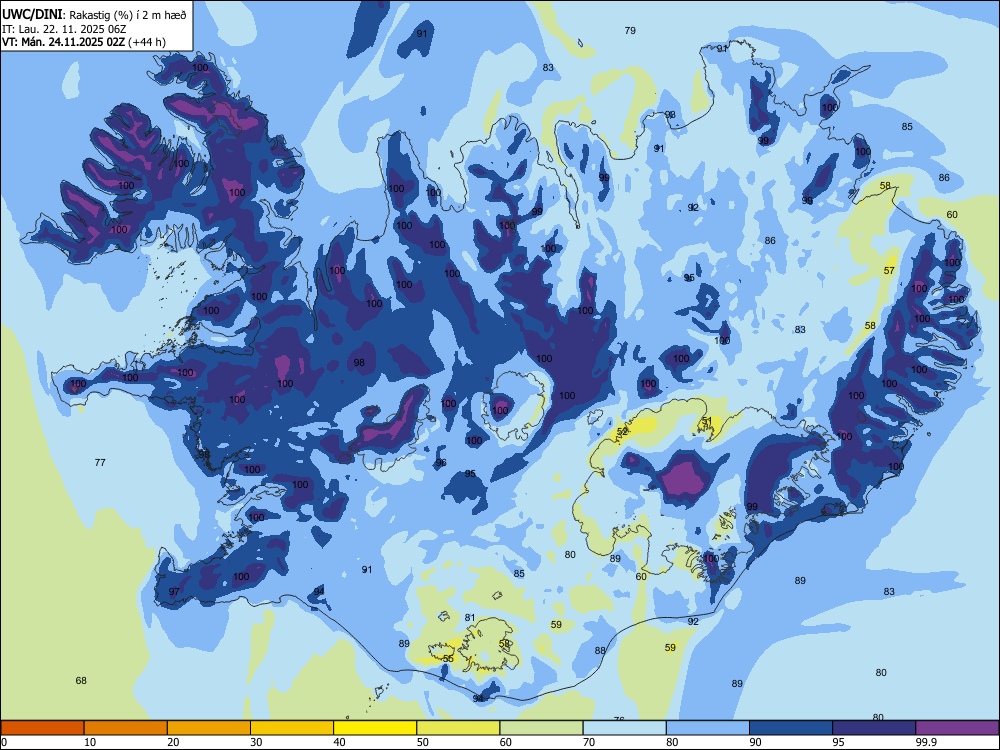Select the bright yellow 40–50 legend swatch
This screenshot has width=1000, height=750.
[x=375, y=728]
